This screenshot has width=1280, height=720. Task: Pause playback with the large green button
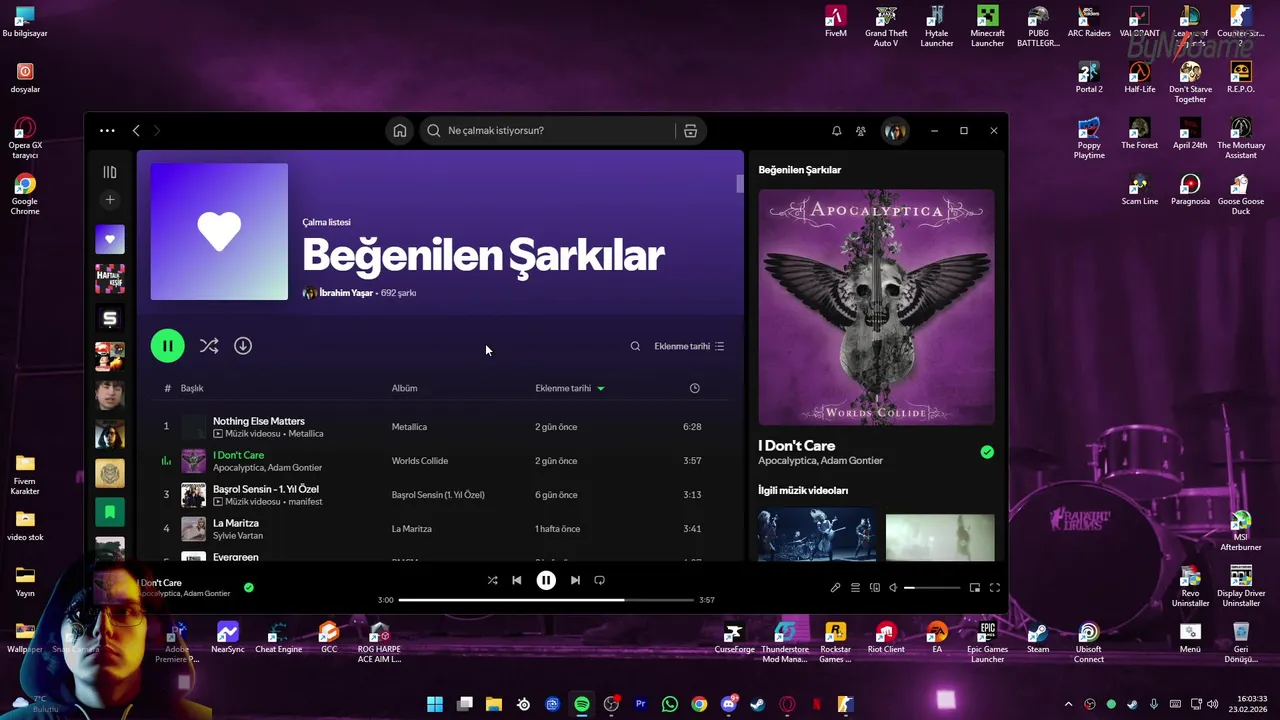pyautogui.click(x=168, y=346)
